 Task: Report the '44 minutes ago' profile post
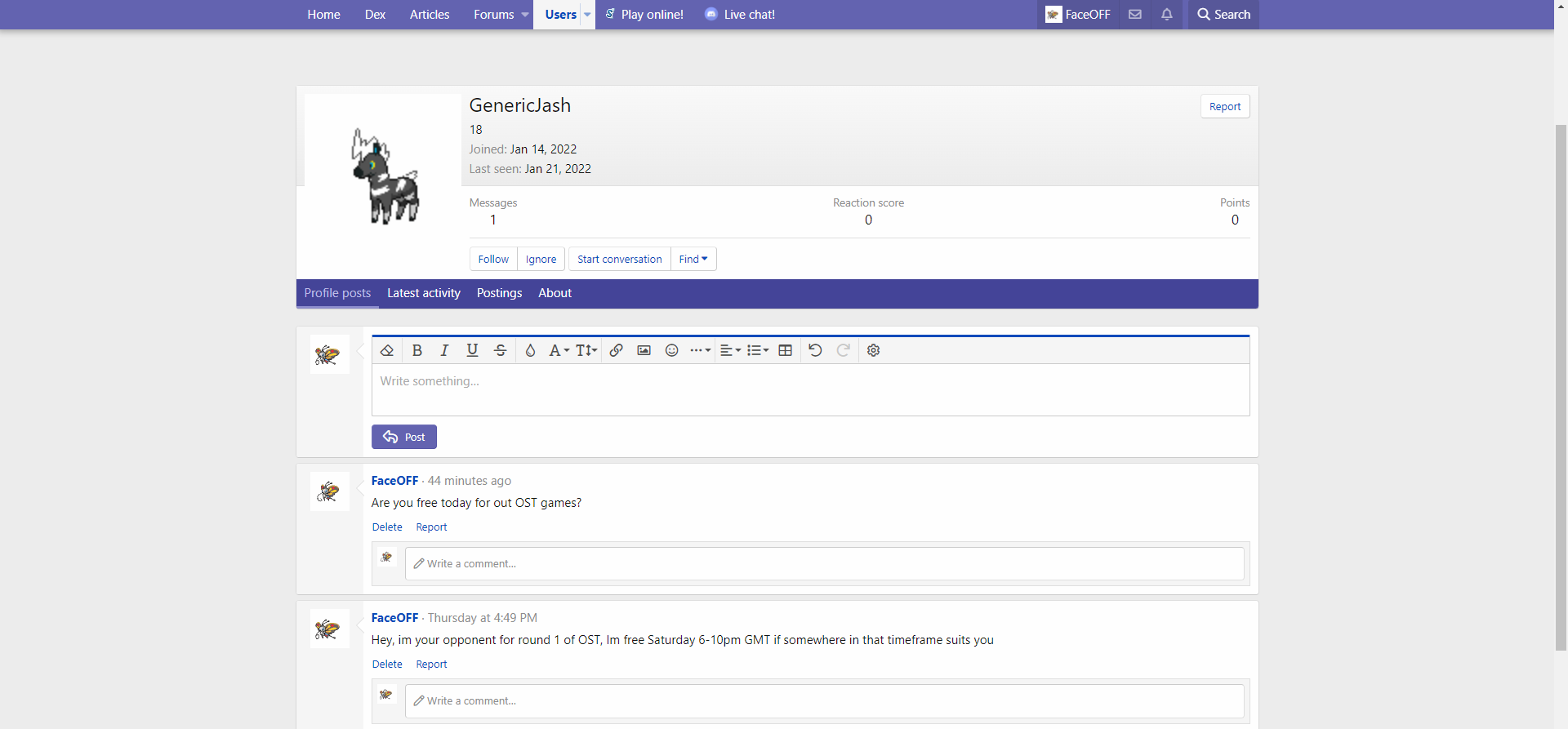[x=431, y=527]
